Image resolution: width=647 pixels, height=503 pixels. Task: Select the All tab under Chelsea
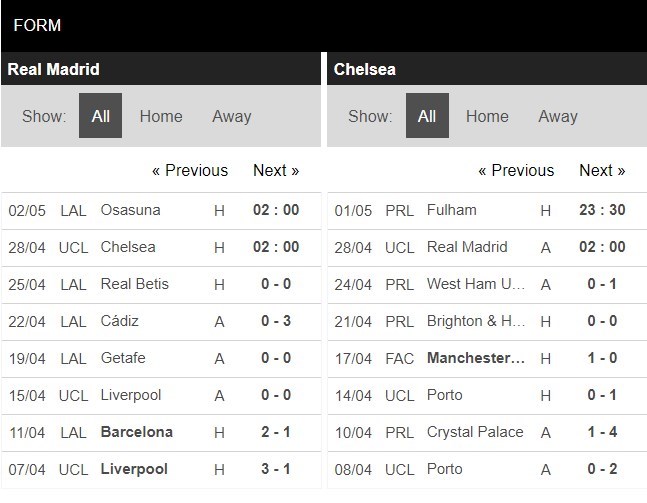(427, 116)
